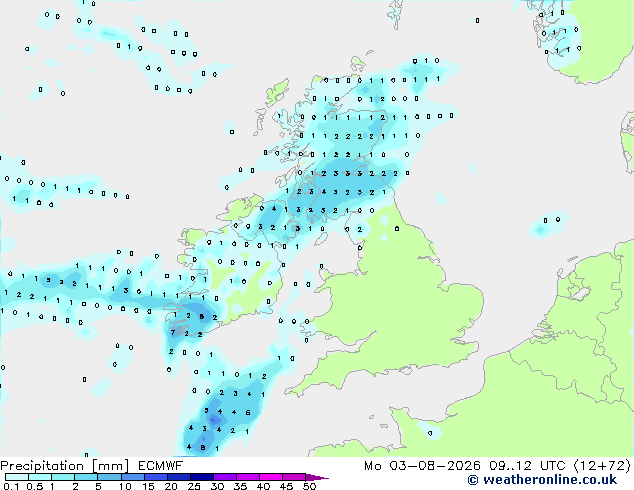
Task: Click the over-50 mm arrow tip of legend
Action: (317, 477)
